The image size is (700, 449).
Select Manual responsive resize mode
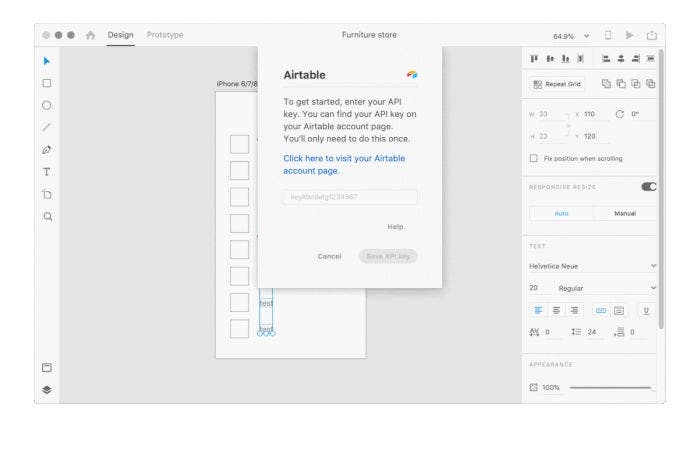point(625,213)
